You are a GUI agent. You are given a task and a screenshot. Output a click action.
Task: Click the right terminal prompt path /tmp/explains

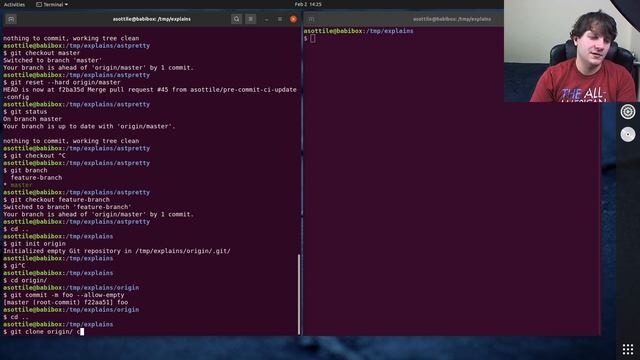[389, 31]
